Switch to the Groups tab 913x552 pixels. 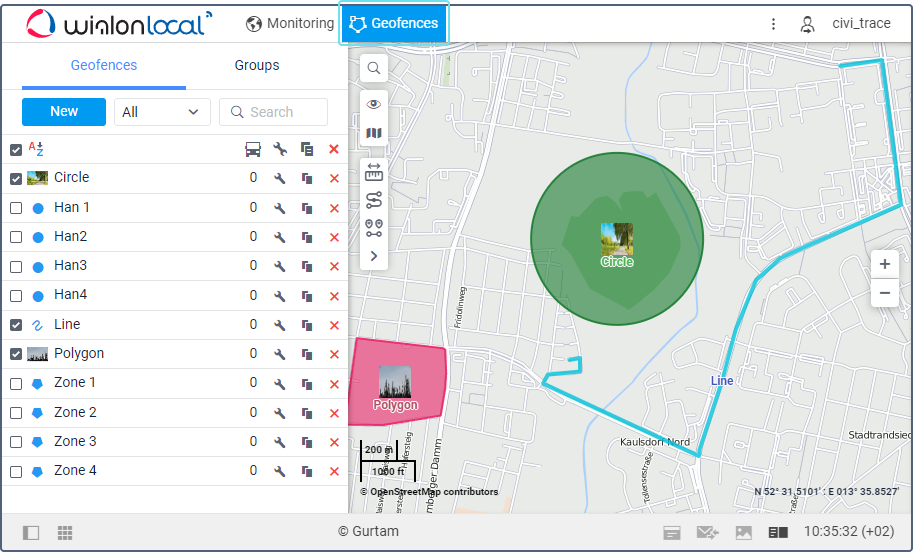[x=257, y=66]
